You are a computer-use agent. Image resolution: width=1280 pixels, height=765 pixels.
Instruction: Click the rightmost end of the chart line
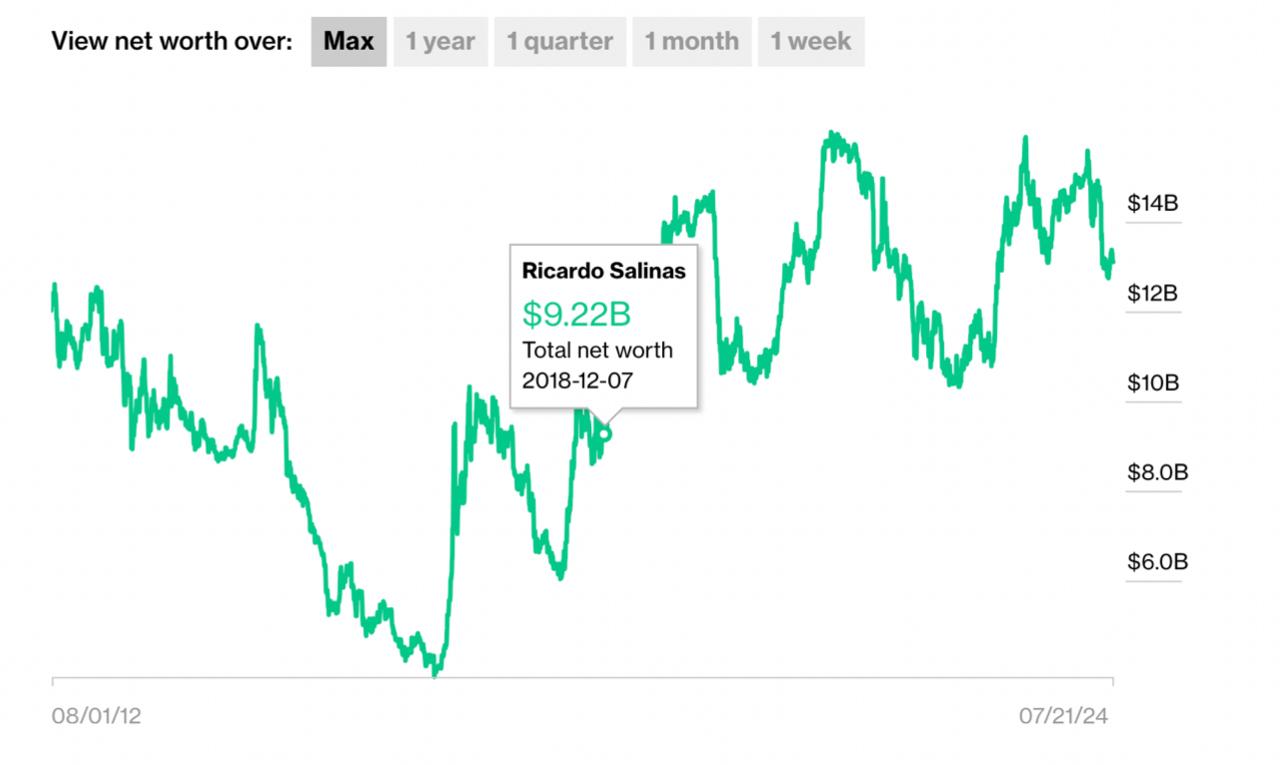pos(1112,259)
